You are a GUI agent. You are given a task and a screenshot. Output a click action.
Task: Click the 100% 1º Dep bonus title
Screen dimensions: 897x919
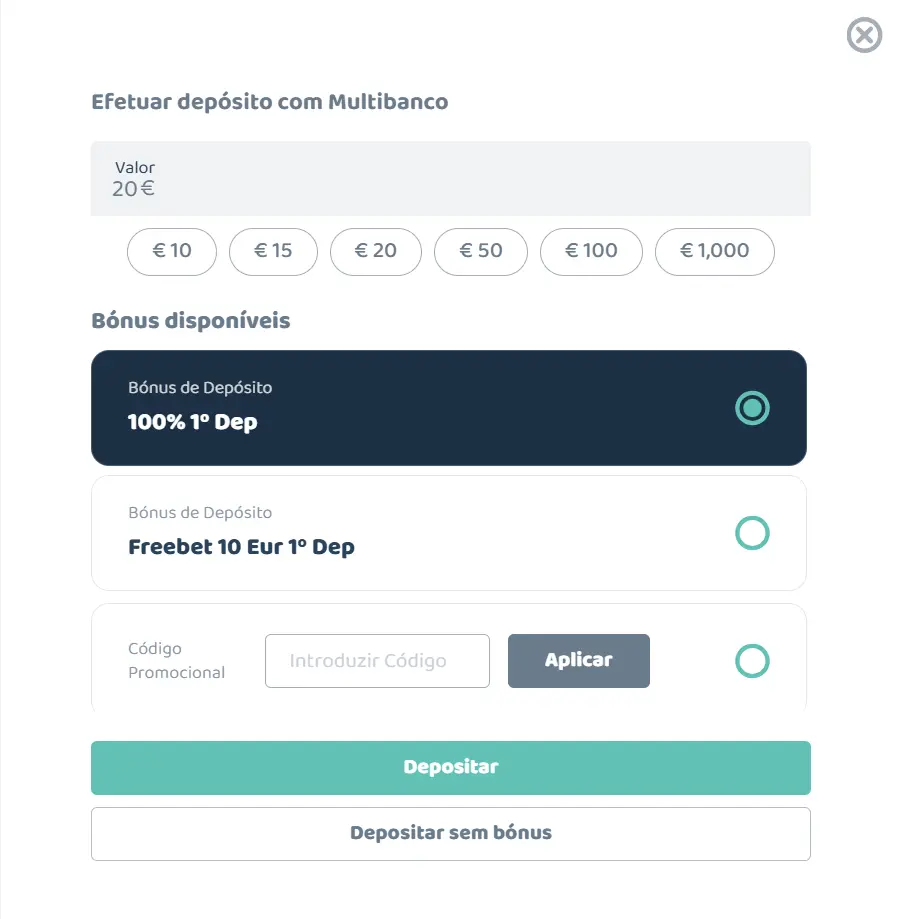[192, 422]
